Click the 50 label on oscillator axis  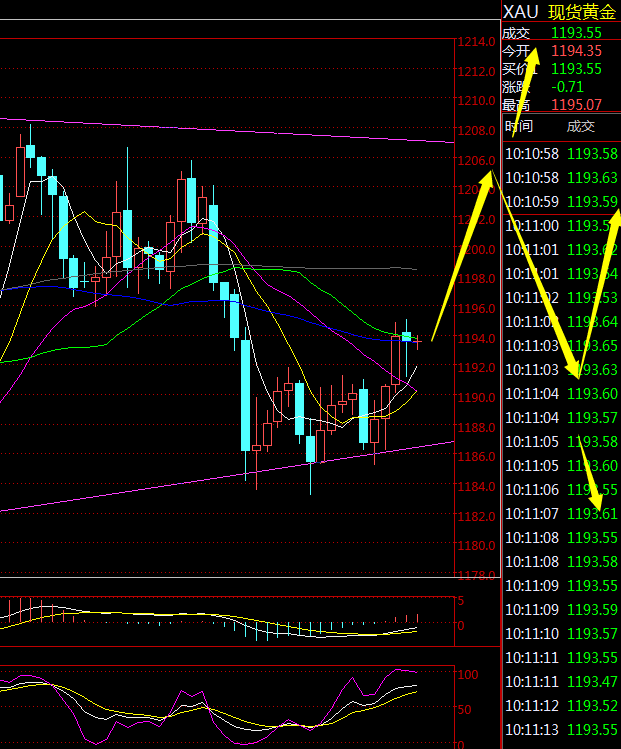[464, 710]
